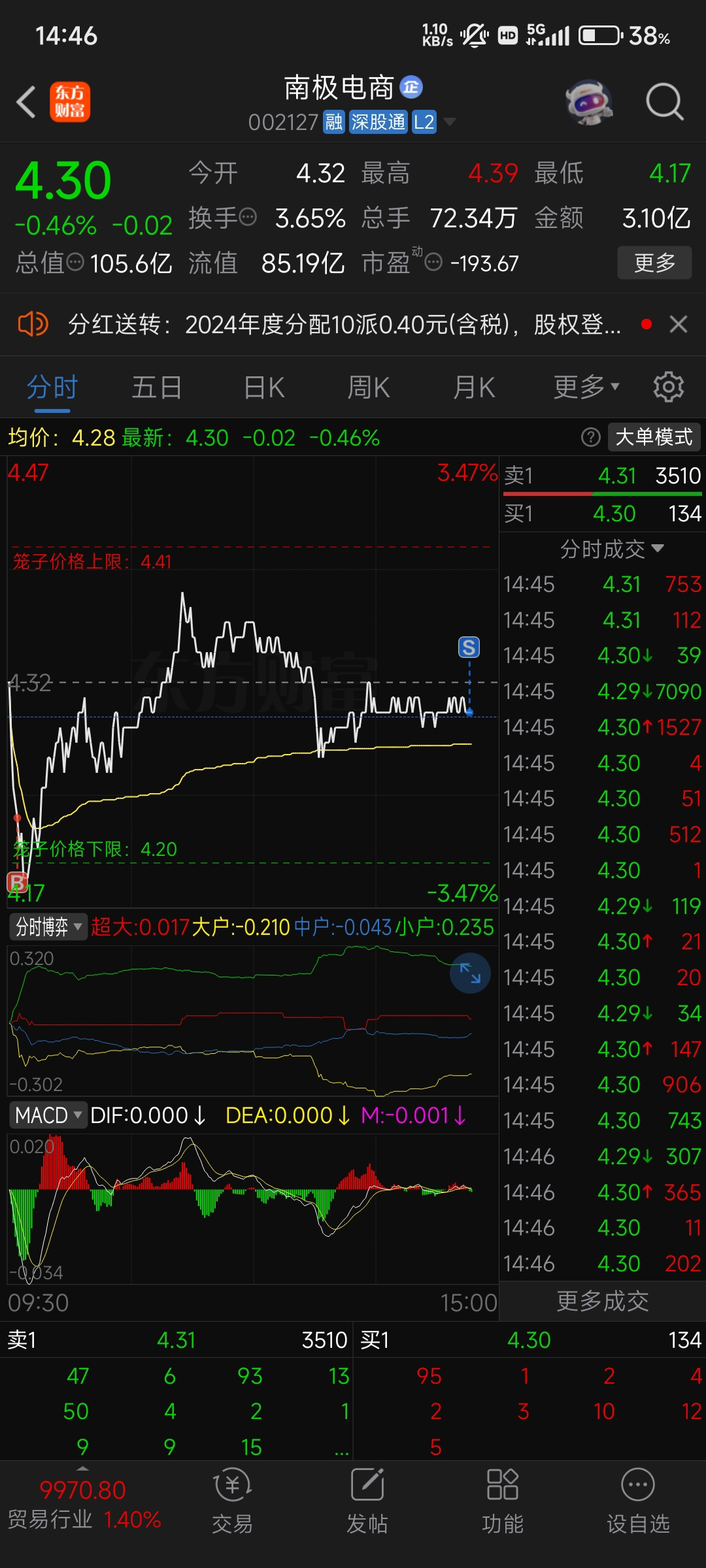Open the 交易 trade icon
This screenshot has width=706, height=1568.
232,1501
